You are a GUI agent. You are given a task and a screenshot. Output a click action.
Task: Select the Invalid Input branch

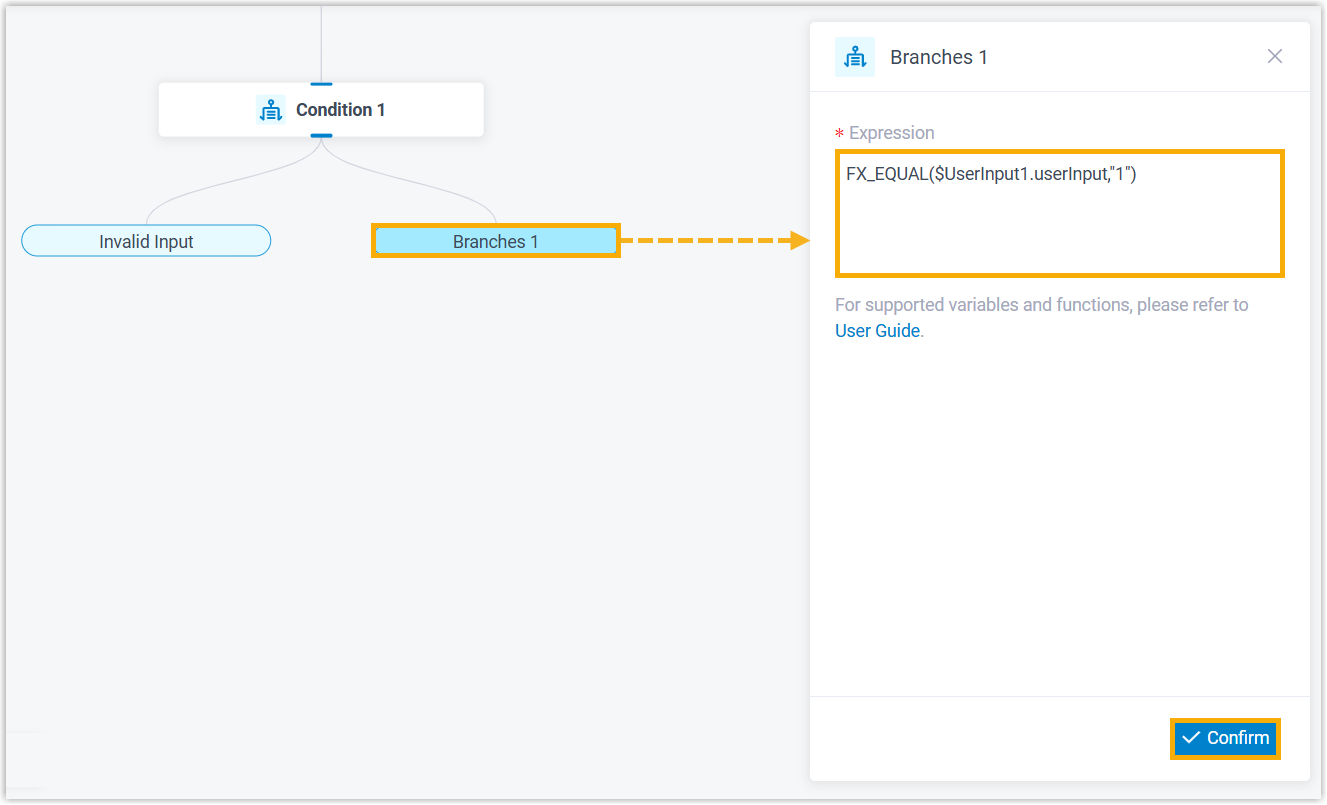point(146,241)
